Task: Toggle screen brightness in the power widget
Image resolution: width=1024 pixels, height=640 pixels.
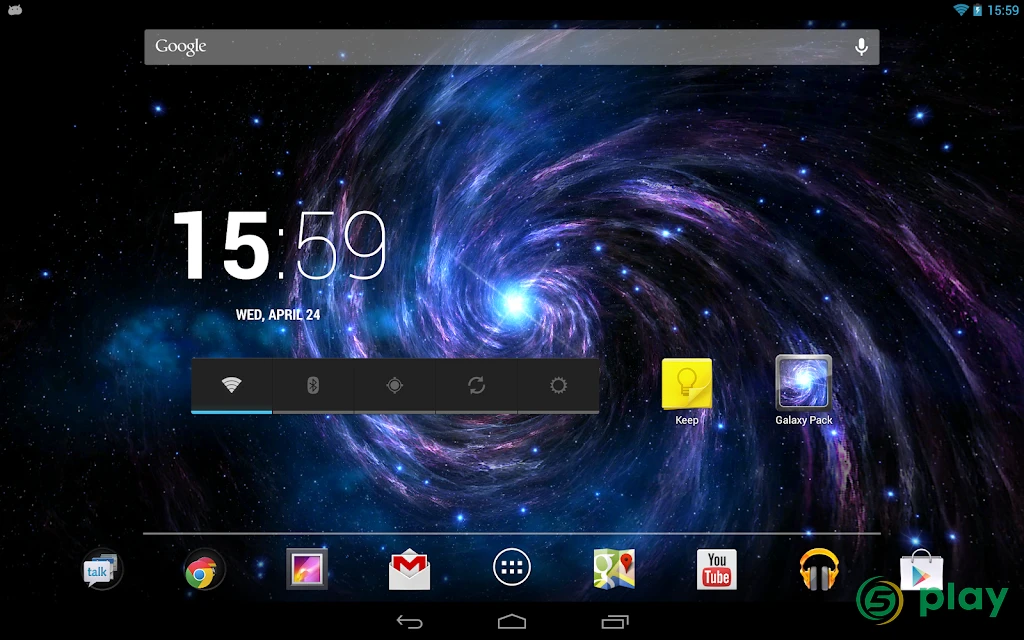Action: (x=558, y=385)
